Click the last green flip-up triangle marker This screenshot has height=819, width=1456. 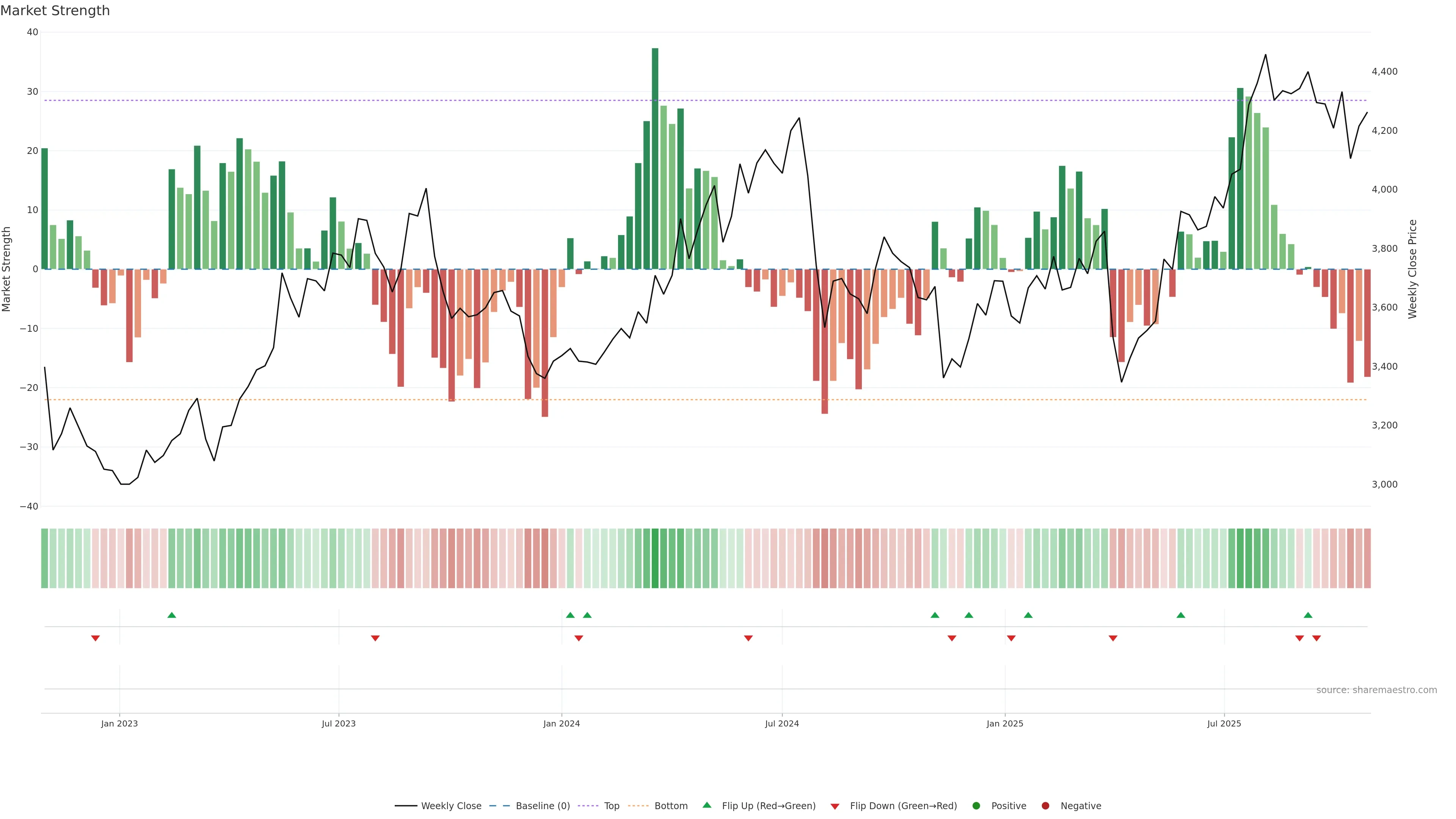(x=1308, y=615)
